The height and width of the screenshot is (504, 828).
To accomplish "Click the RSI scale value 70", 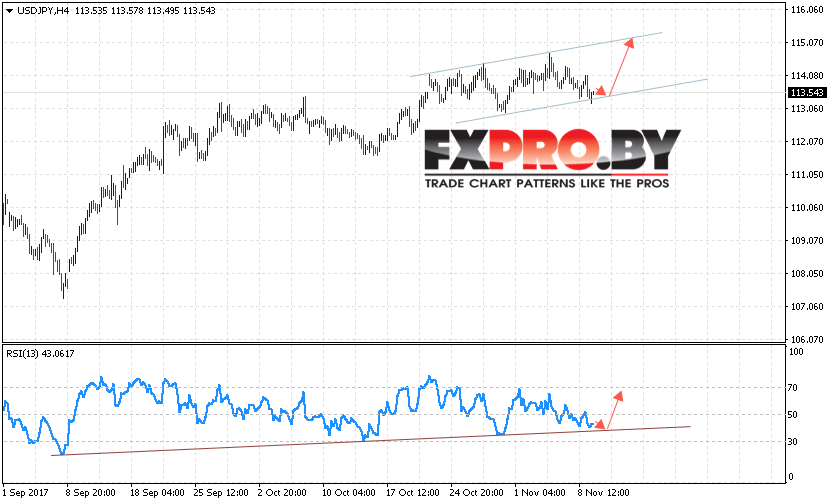I will click(x=793, y=387).
